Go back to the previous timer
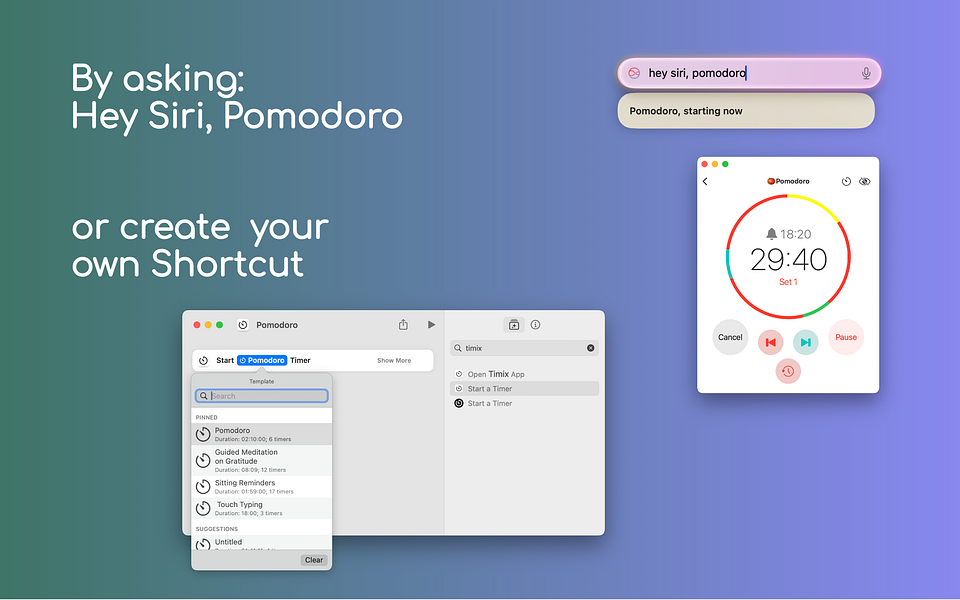This screenshot has height=600, width=960. pos(771,341)
